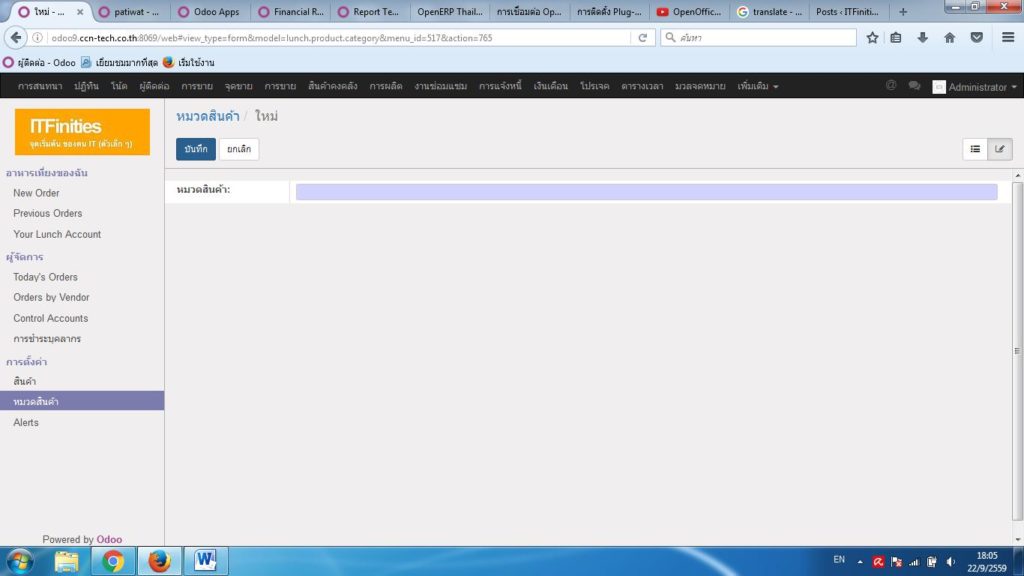1024x576 pixels.
Task: Open the จุดขาย module from the top menu
Action: pos(239,86)
